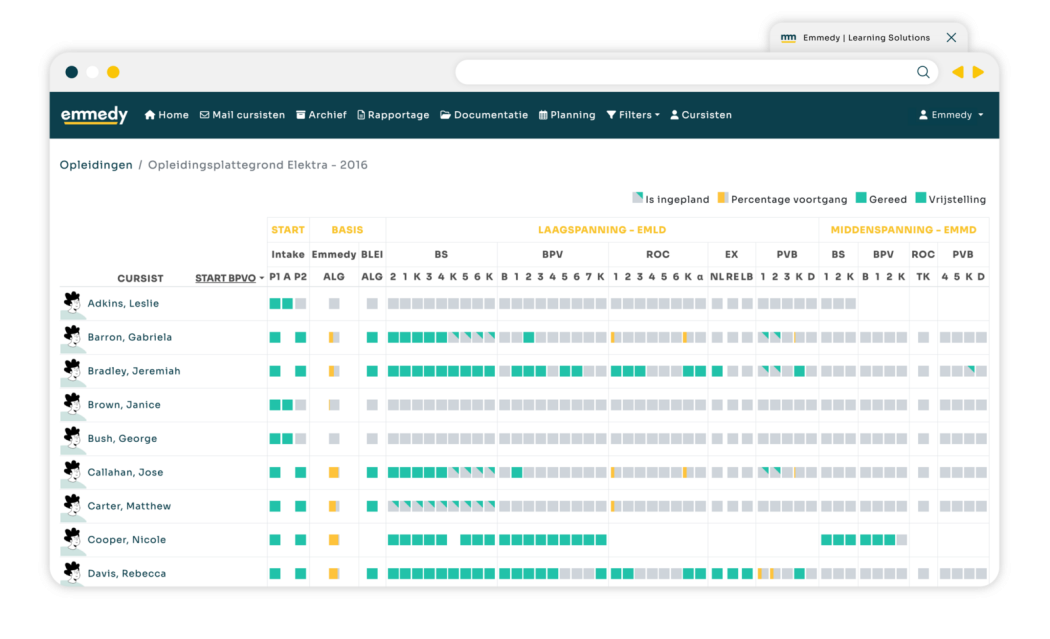The width and height of the screenshot is (1050, 639).
Task: Click the Opleidingen breadcrumb link
Action: click(96, 165)
